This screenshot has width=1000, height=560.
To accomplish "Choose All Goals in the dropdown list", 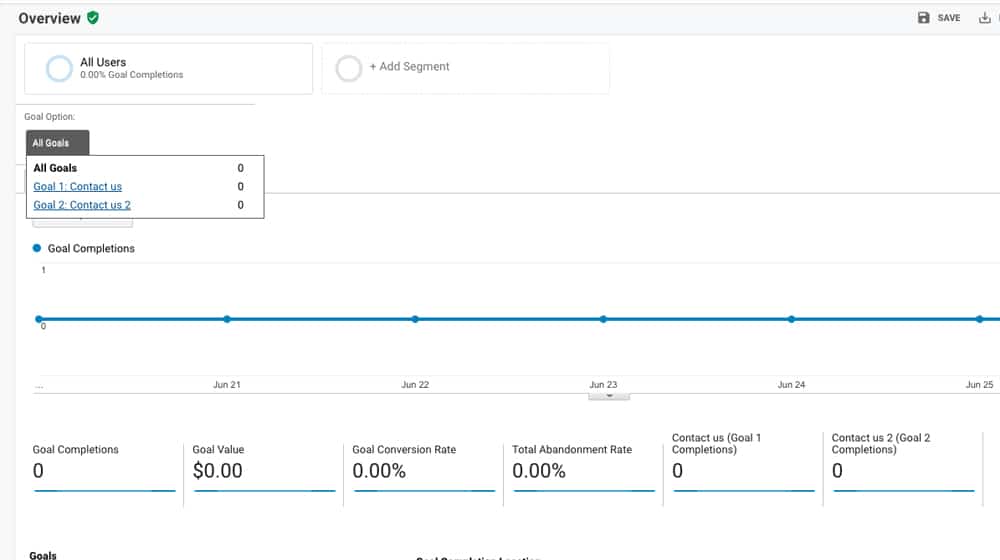I will pos(55,168).
